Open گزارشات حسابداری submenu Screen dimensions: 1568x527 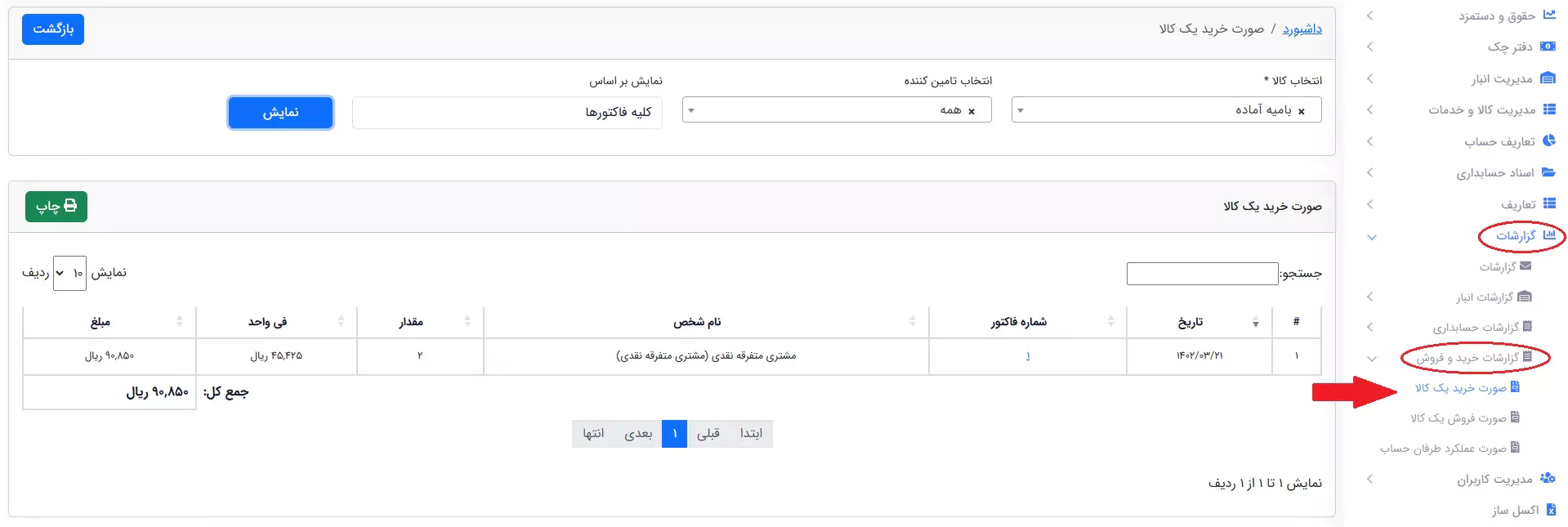click(1476, 327)
